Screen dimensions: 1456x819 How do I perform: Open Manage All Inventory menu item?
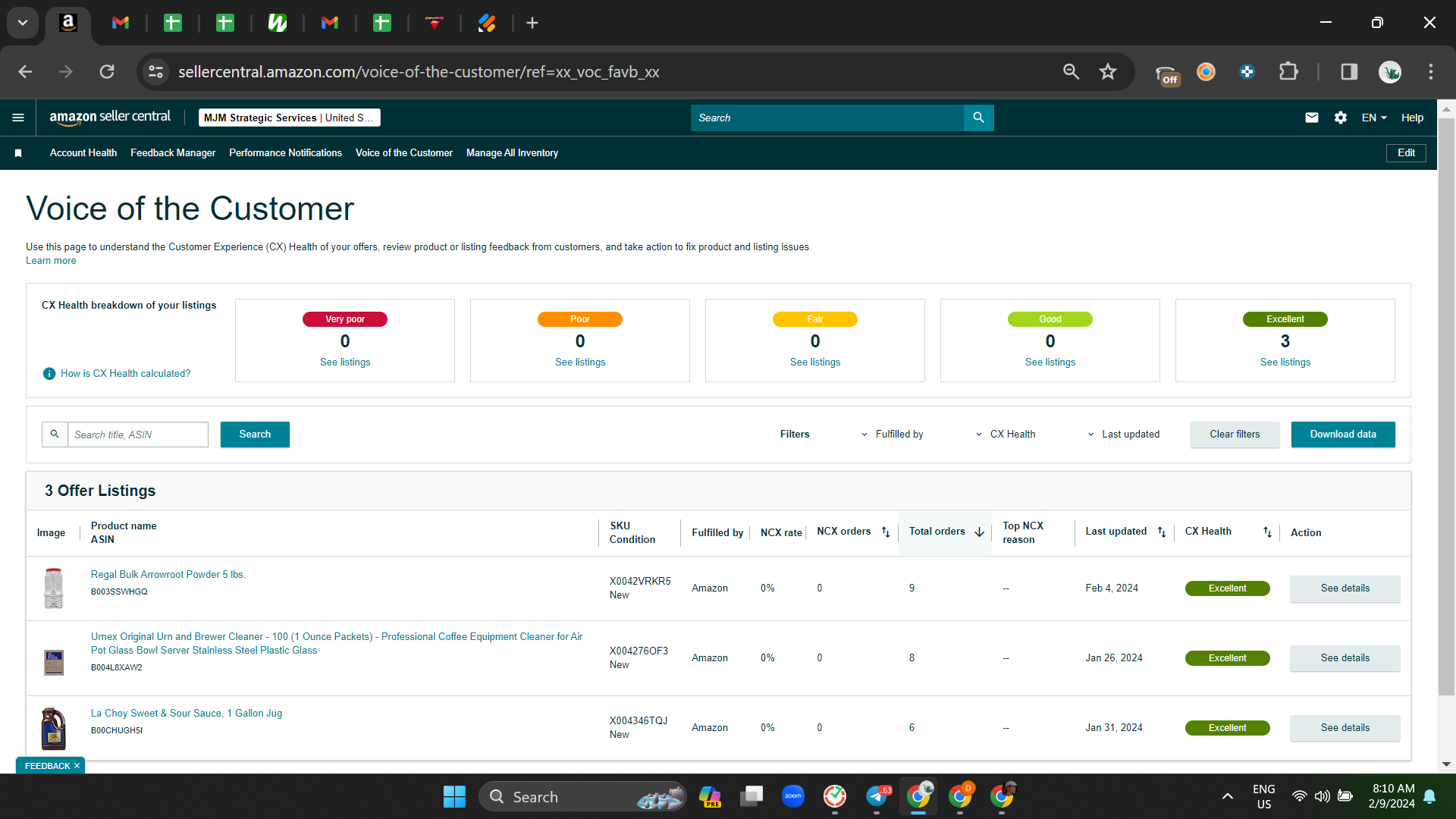(512, 153)
